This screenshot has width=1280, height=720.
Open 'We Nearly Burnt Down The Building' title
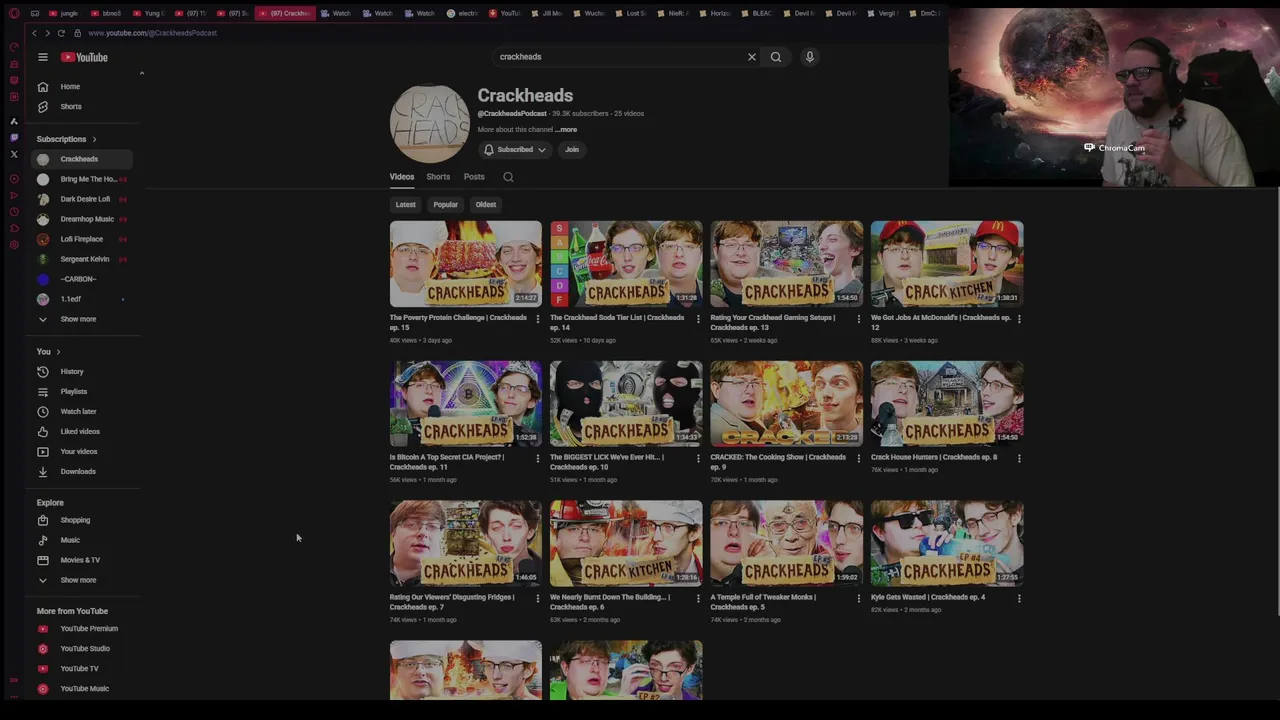(610, 602)
